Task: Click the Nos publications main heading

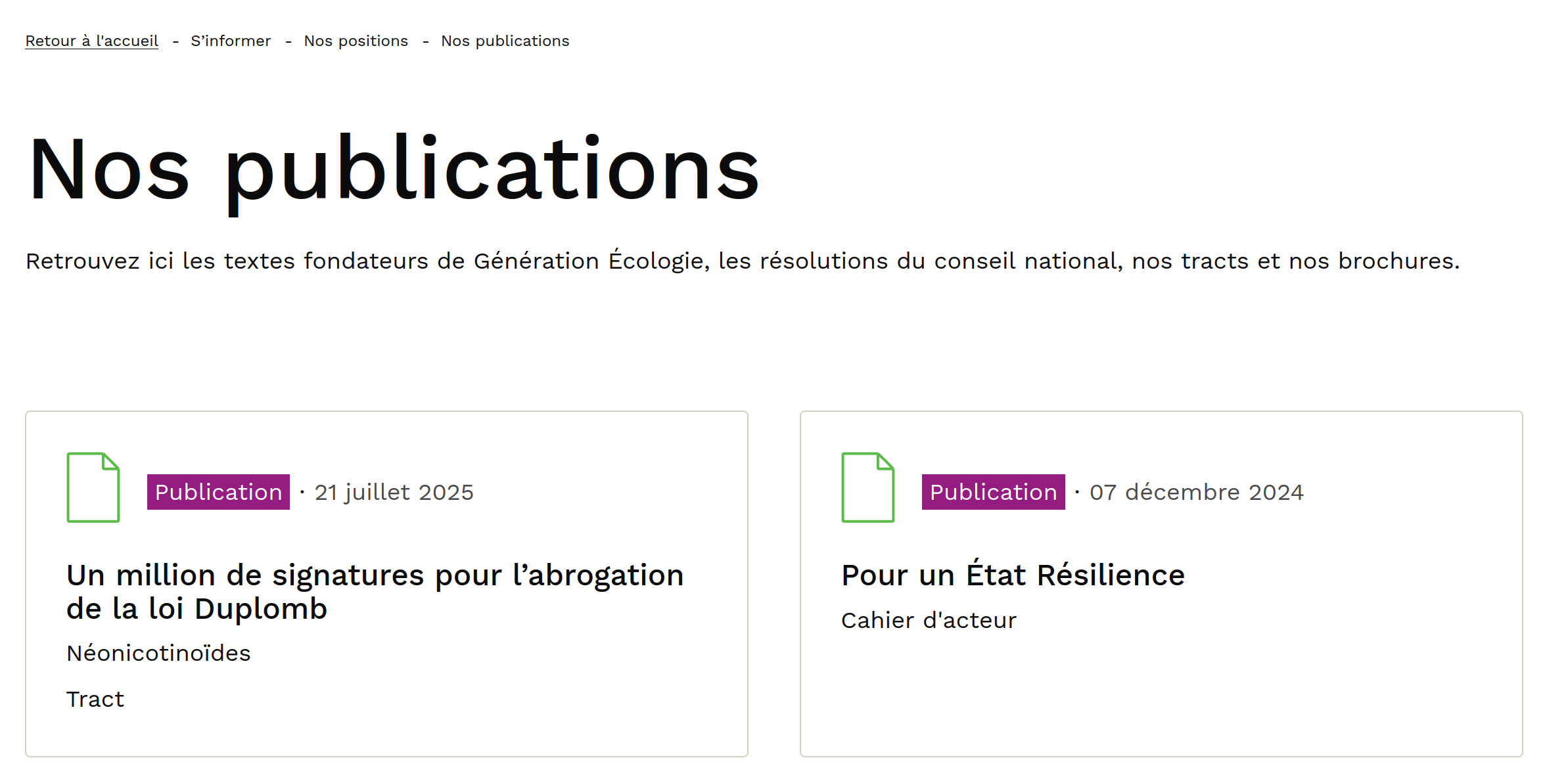Action: [394, 169]
